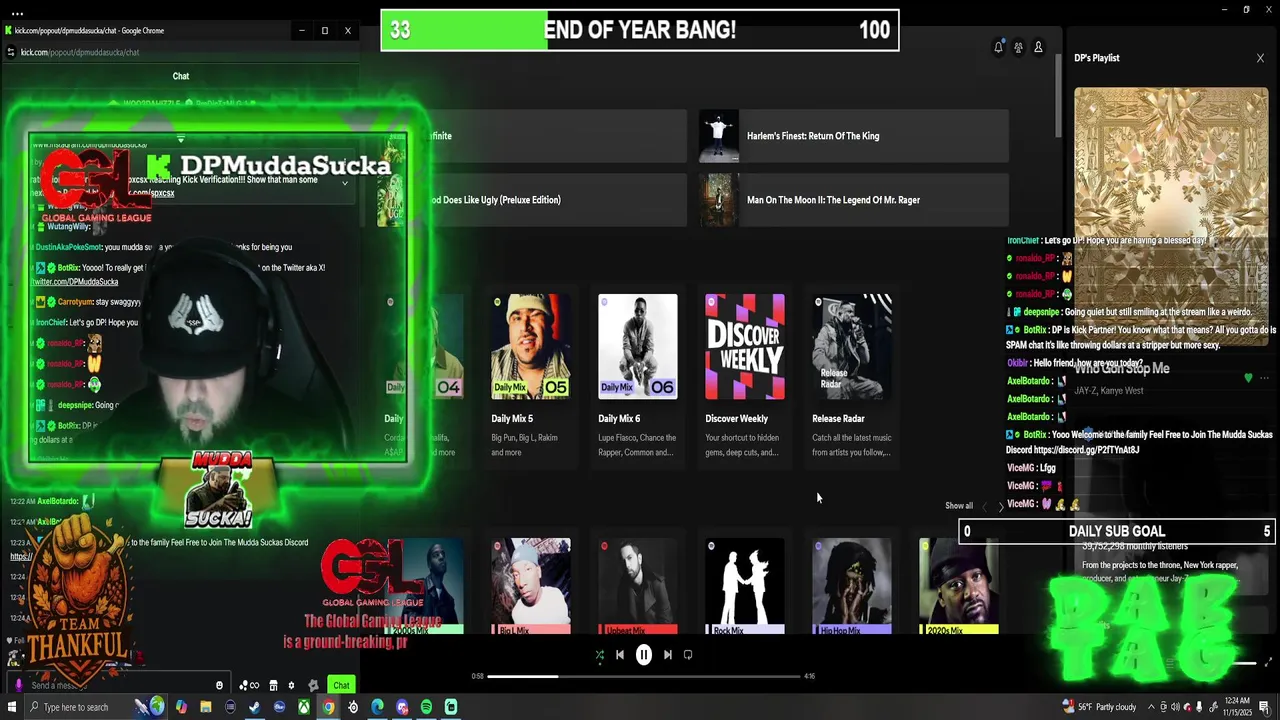Toggle repeat in the Spotify player
The width and height of the screenshot is (1280, 720).
[688, 655]
